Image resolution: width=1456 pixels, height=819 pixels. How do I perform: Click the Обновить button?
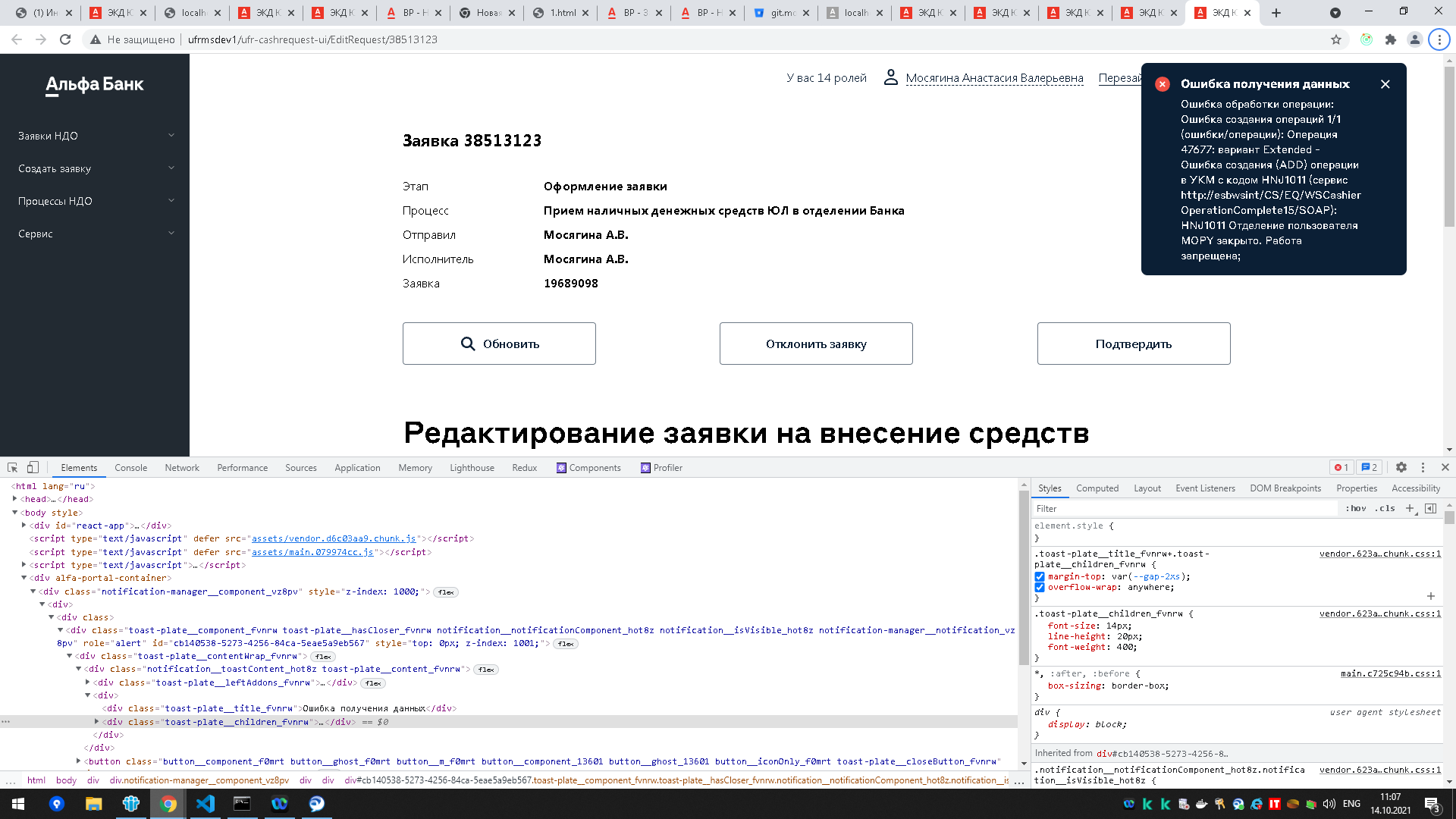pos(499,343)
